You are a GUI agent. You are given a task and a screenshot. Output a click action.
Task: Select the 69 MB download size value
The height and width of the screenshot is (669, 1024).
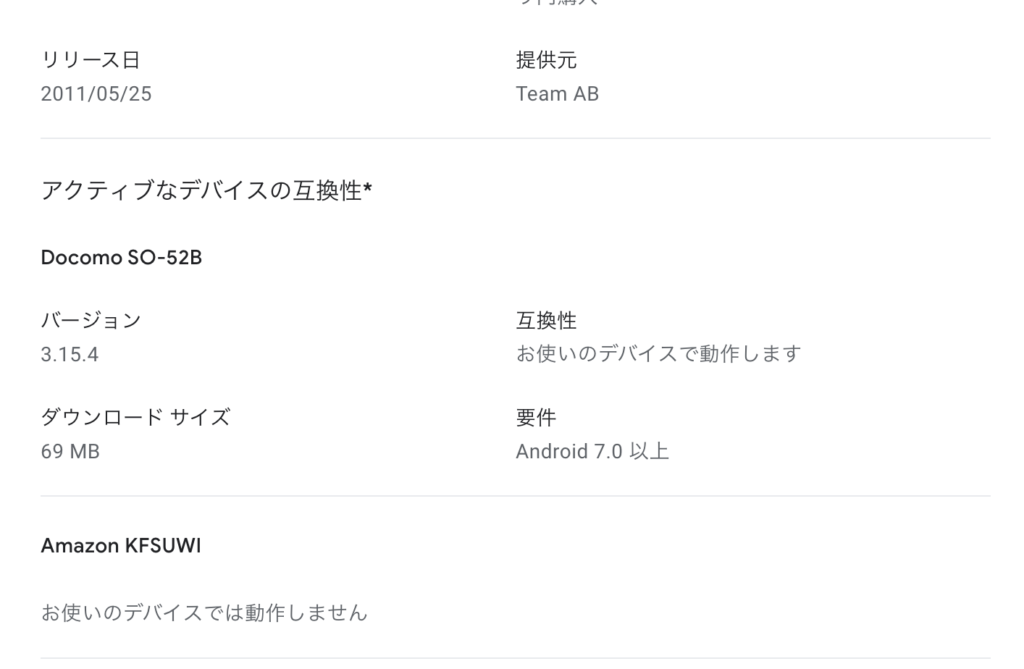click(70, 452)
